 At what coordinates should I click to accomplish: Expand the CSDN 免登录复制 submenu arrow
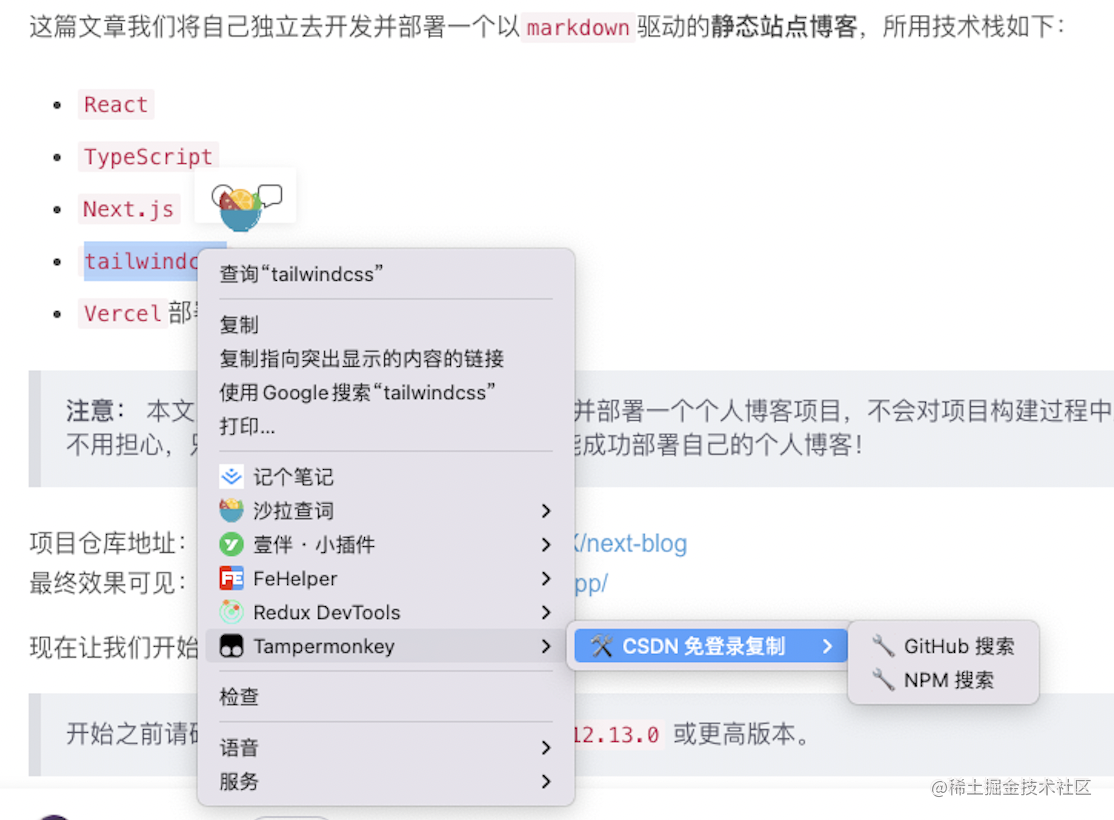click(x=827, y=646)
